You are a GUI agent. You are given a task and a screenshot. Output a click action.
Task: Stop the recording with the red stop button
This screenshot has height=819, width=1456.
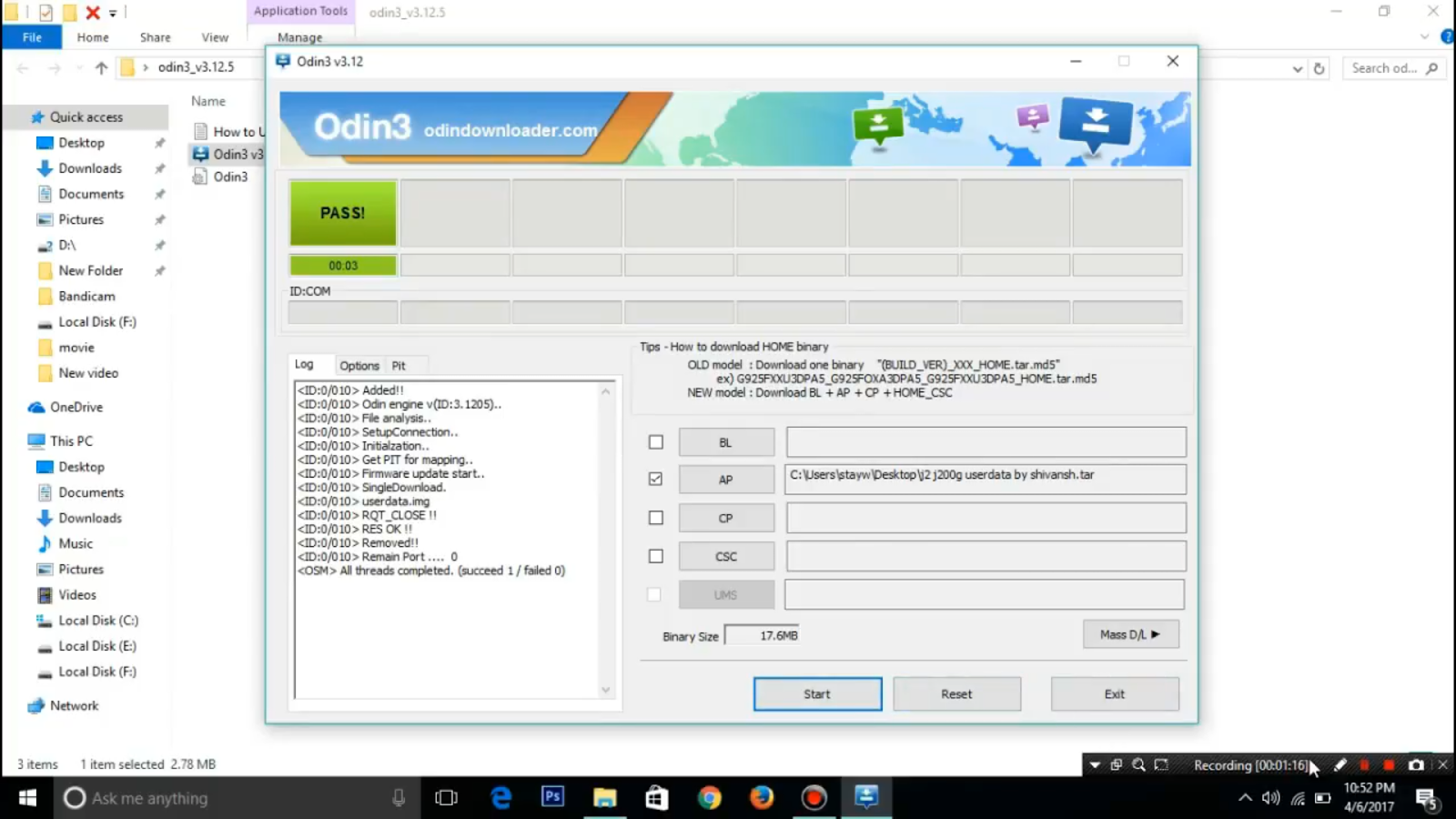tap(1389, 765)
